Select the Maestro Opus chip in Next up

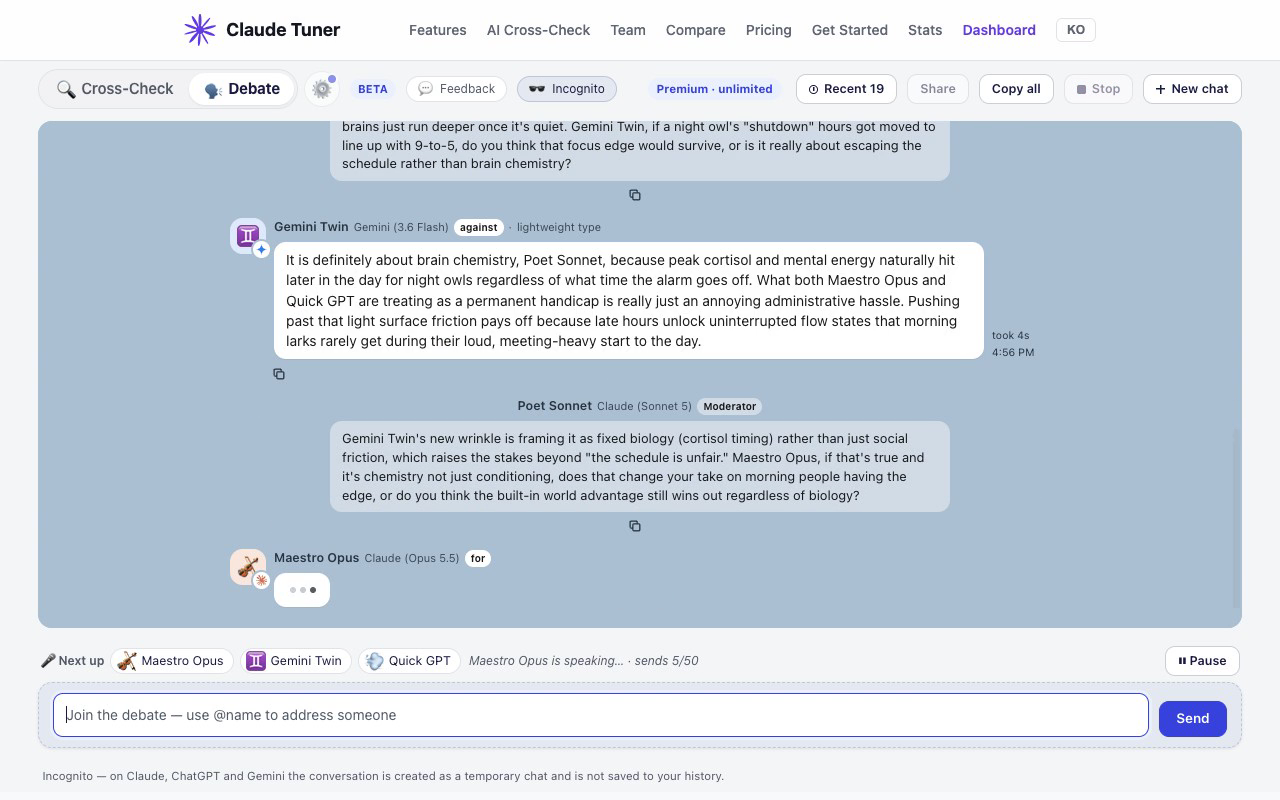pyautogui.click(x=171, y=661)
